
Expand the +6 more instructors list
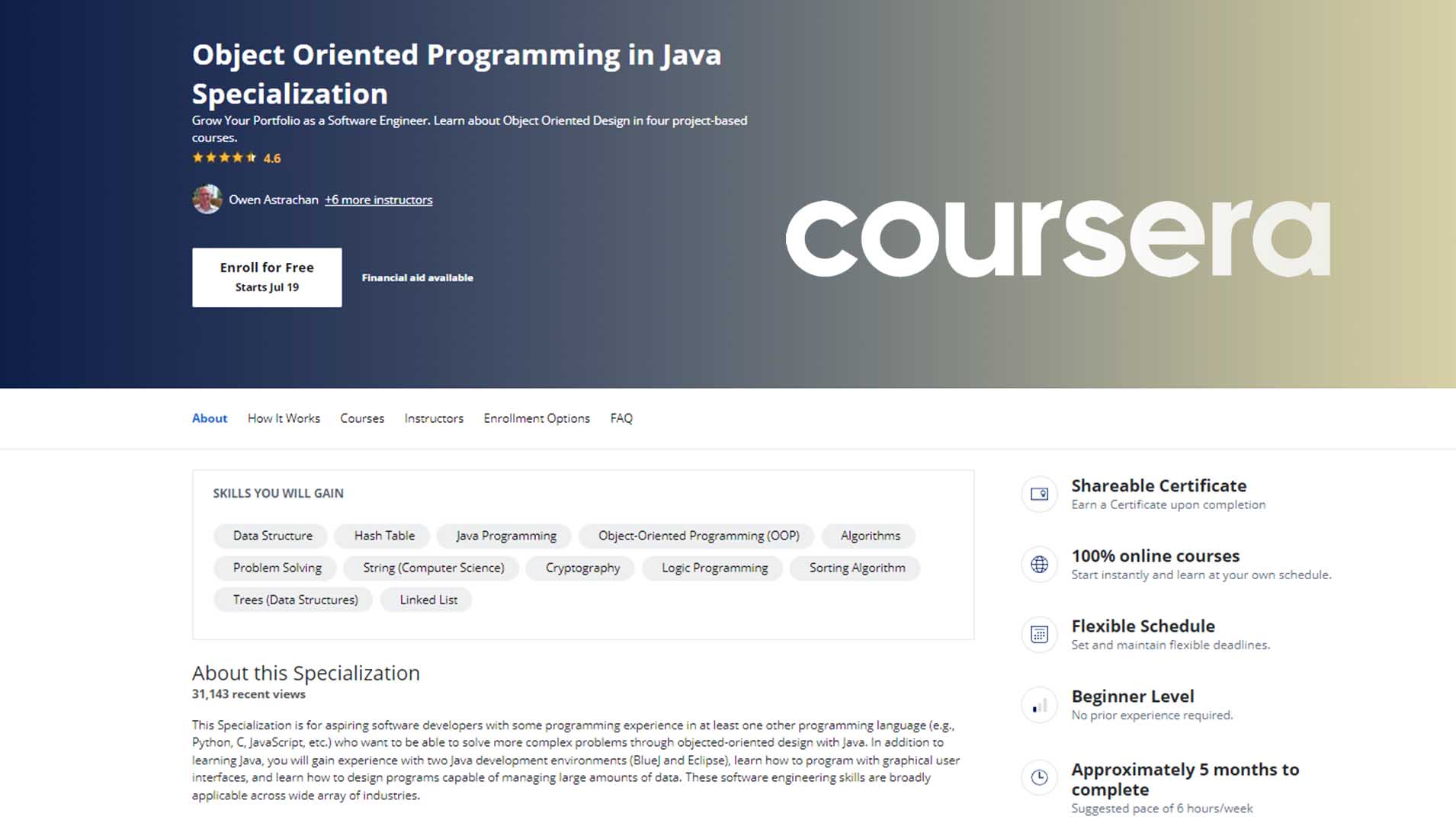pyautogui.click(x=378, y=200)
